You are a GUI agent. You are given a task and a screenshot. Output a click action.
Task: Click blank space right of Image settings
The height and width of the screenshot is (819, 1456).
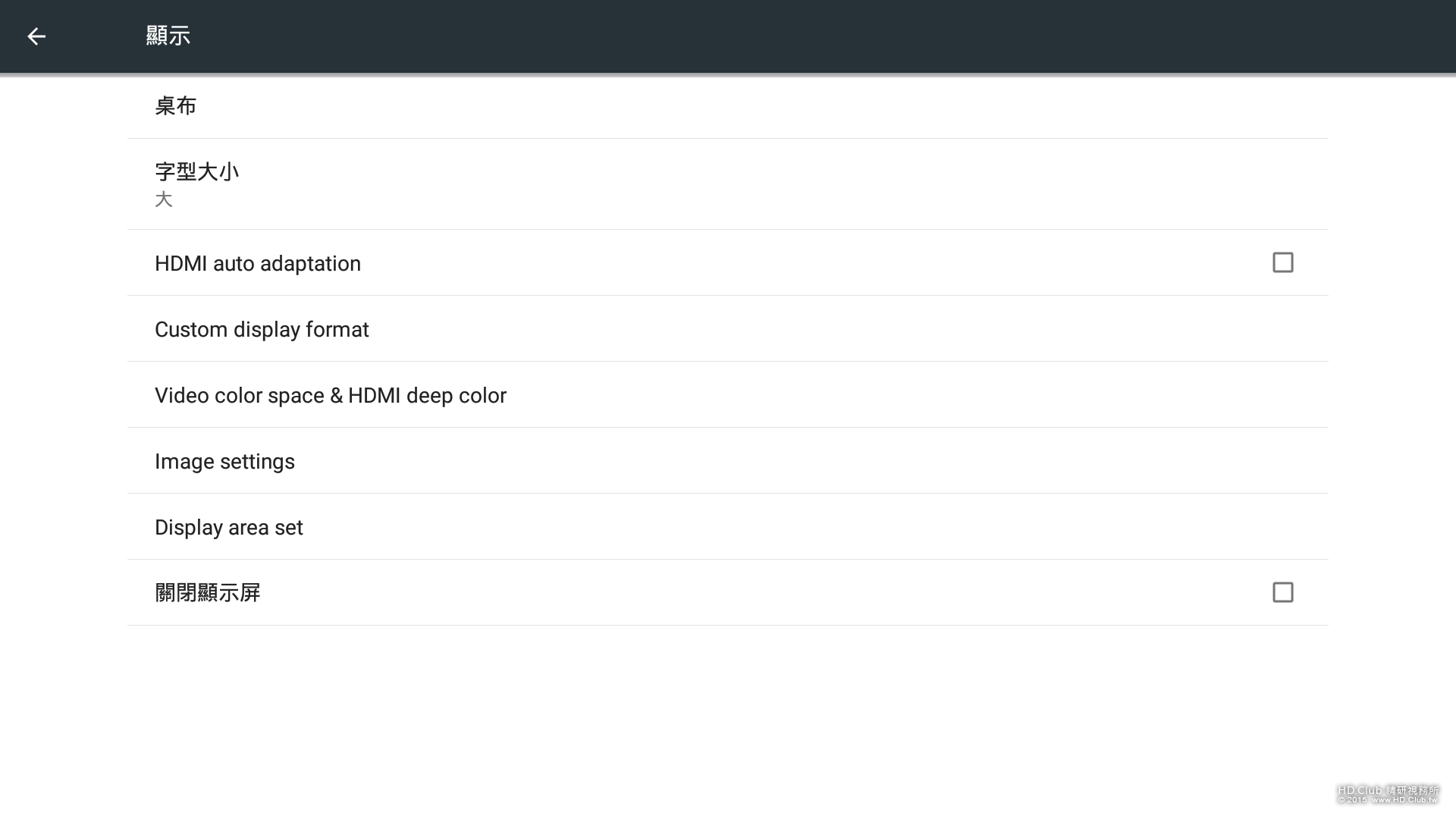834,462
